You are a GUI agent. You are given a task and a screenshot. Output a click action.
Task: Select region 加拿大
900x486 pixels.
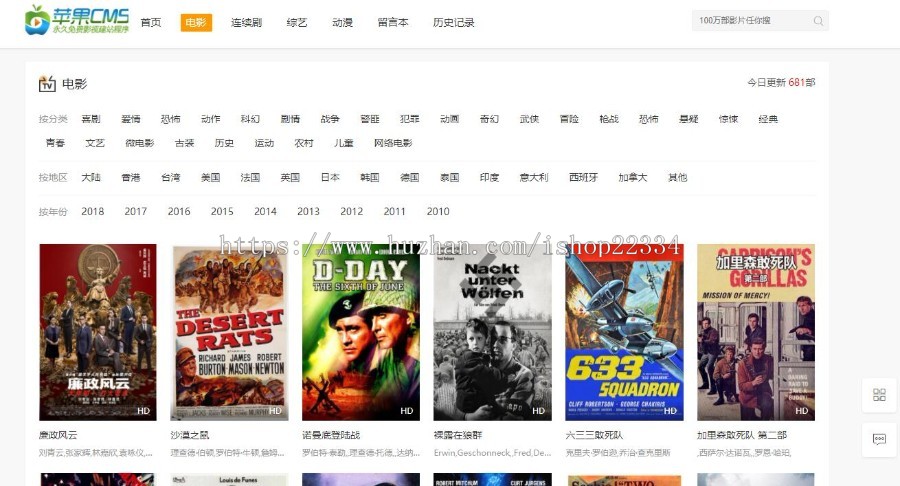tap(633, 177)
